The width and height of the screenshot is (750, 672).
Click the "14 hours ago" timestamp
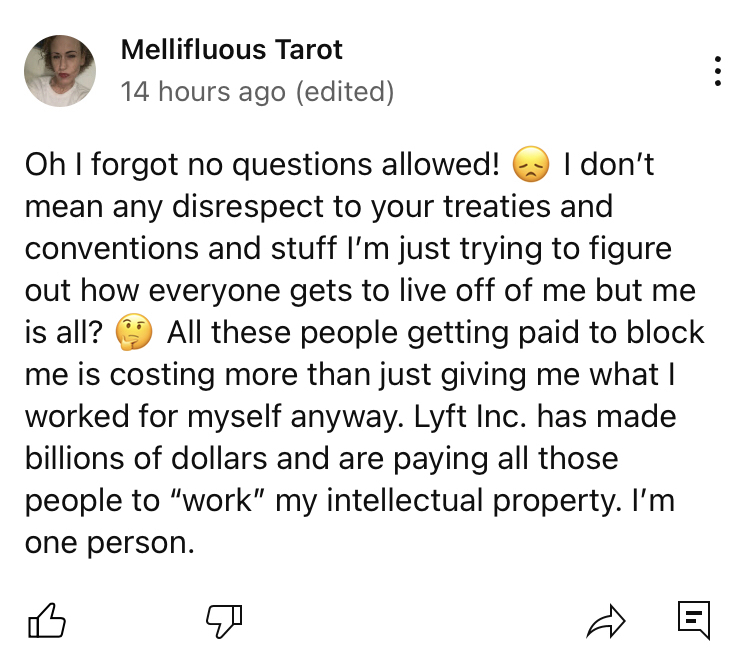(x=202, y=92)
